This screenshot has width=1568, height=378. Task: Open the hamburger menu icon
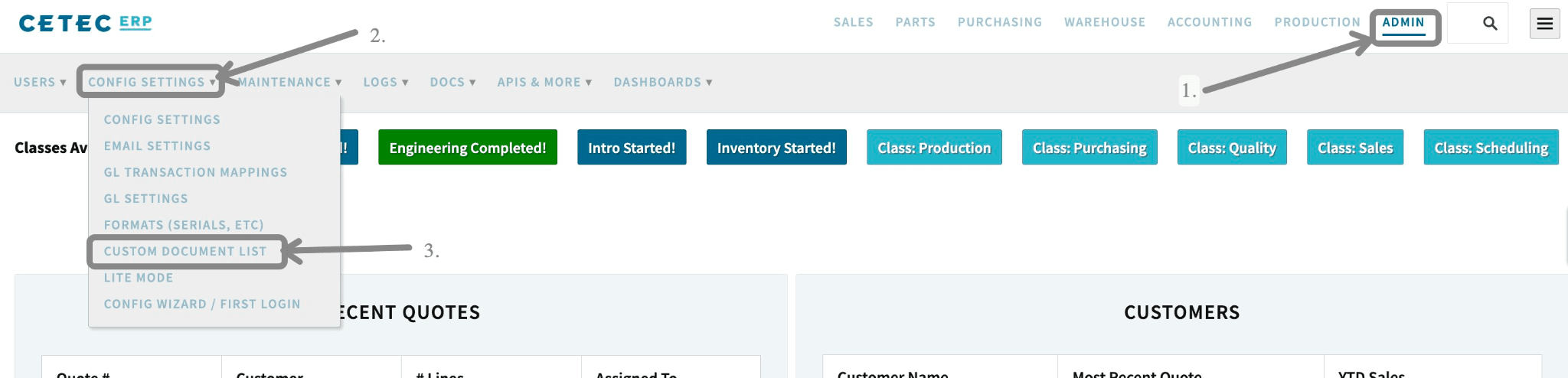[x=1544, y=23]
